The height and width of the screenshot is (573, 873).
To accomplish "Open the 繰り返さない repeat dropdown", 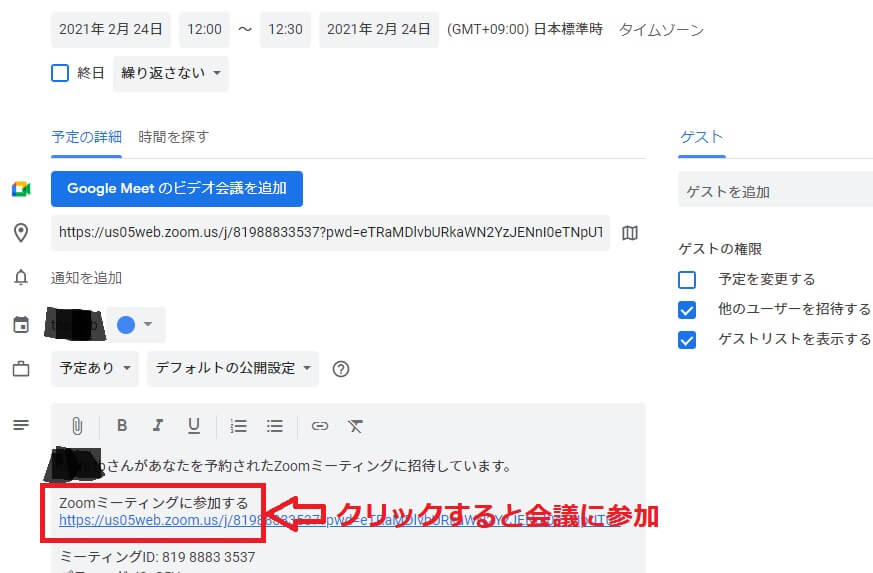I will 170,73.
